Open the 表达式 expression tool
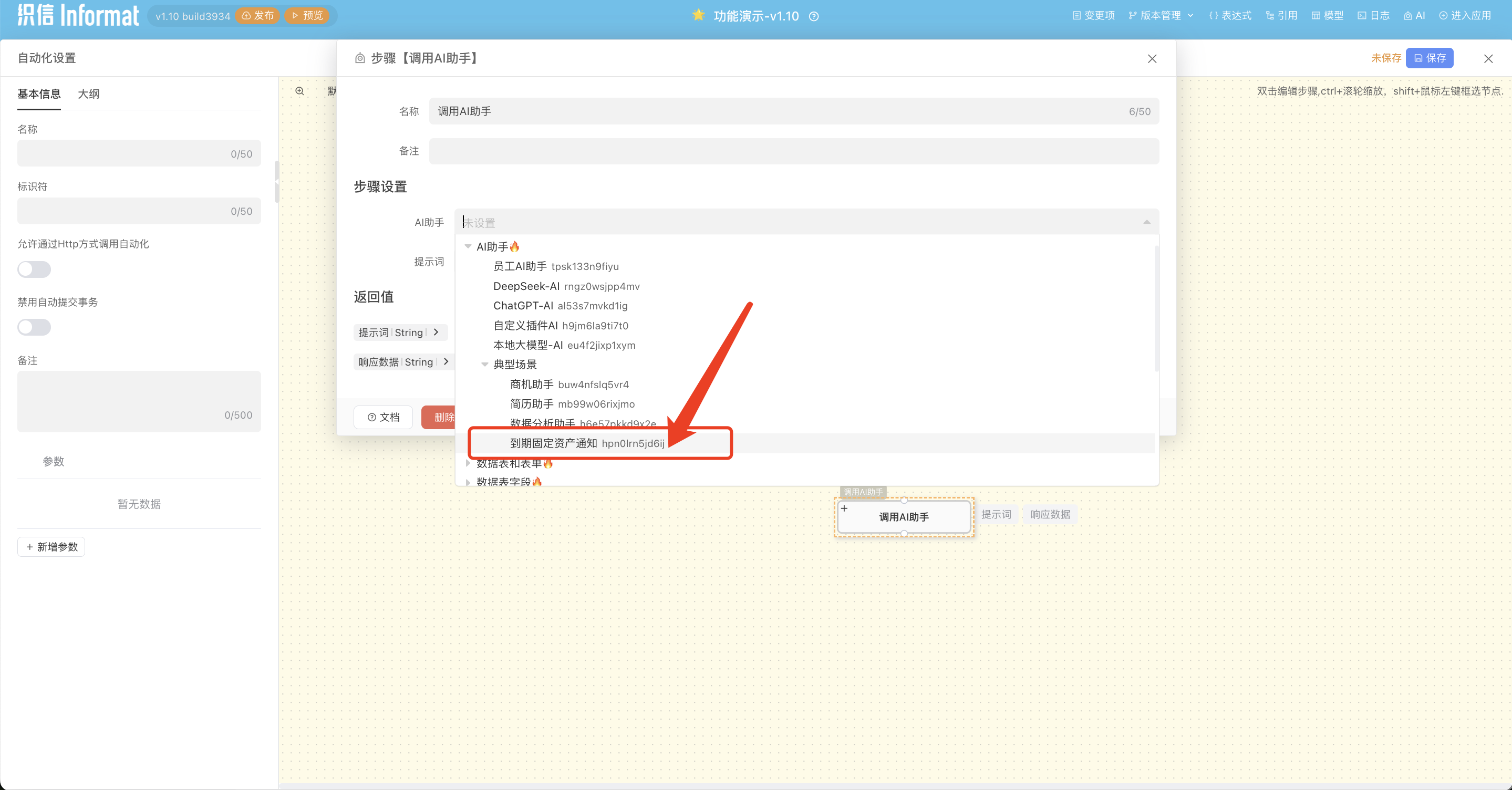The height and width of the screenshot is (790, 1512). point(1230,16)
